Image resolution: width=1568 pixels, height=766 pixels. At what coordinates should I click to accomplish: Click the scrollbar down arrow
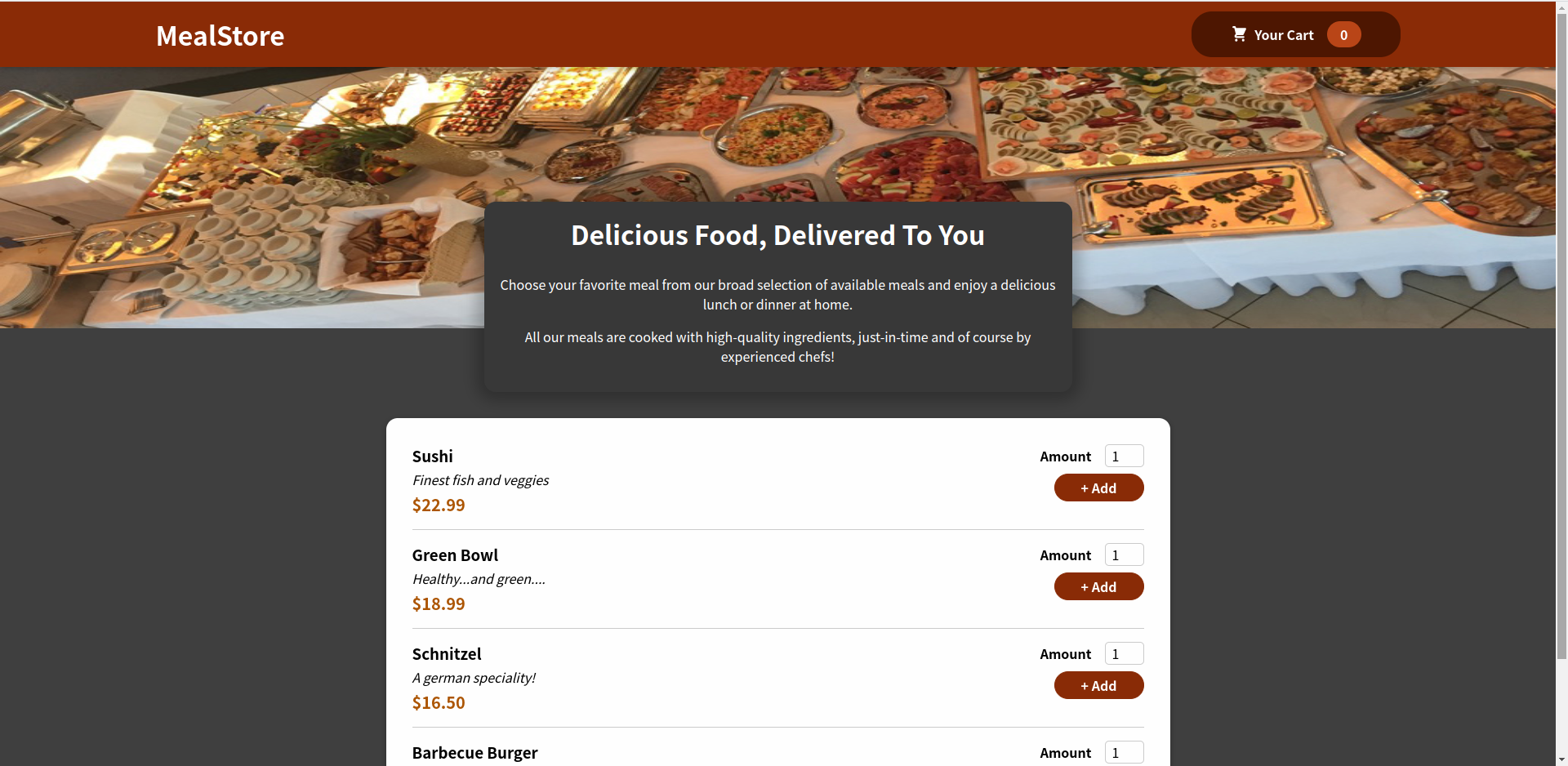1561,760
